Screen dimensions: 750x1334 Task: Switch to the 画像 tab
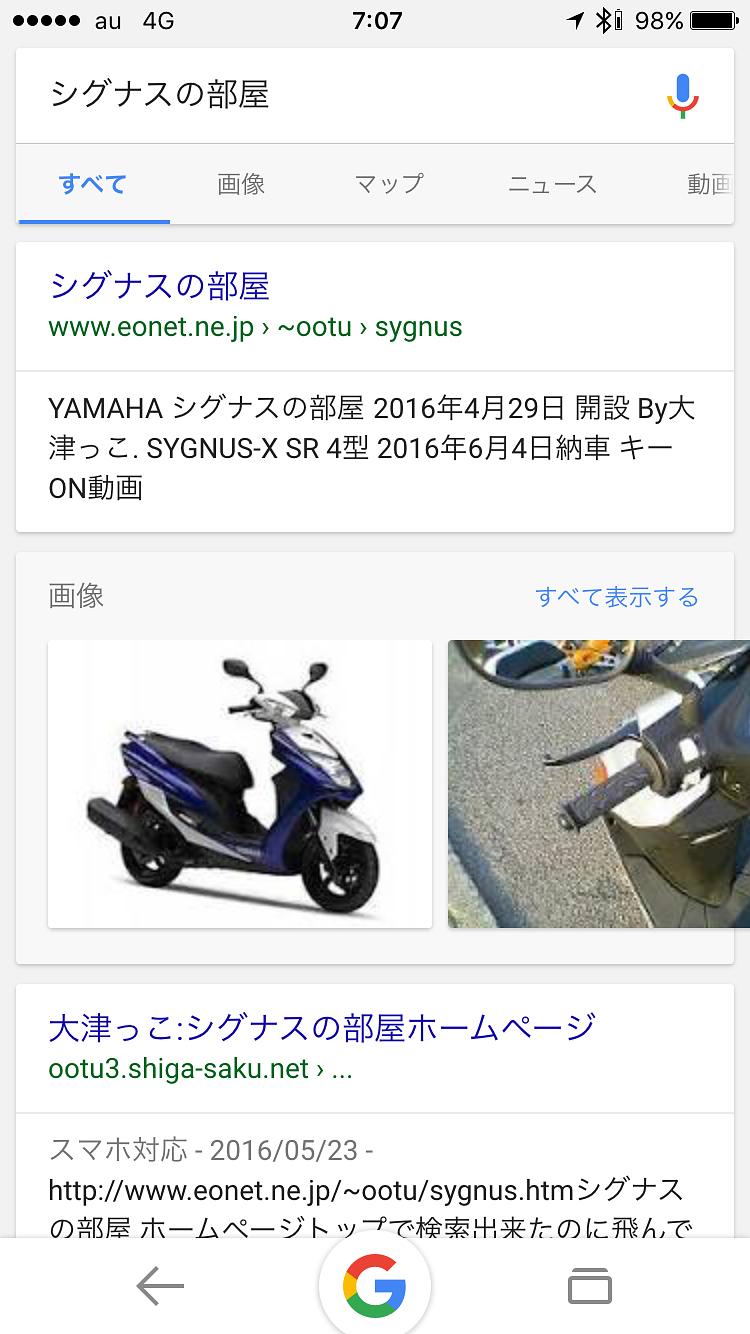pyautogui.click(x=241, y=184)
